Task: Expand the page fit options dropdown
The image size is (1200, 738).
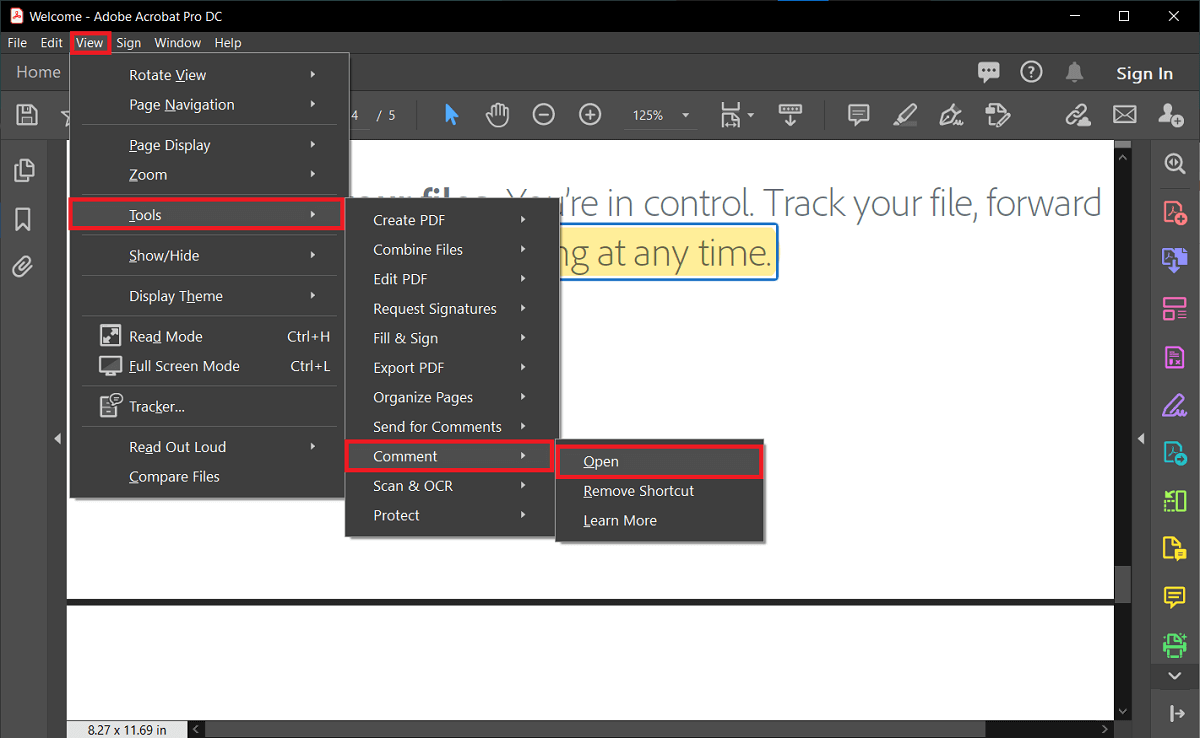Action: click(750, 114)
